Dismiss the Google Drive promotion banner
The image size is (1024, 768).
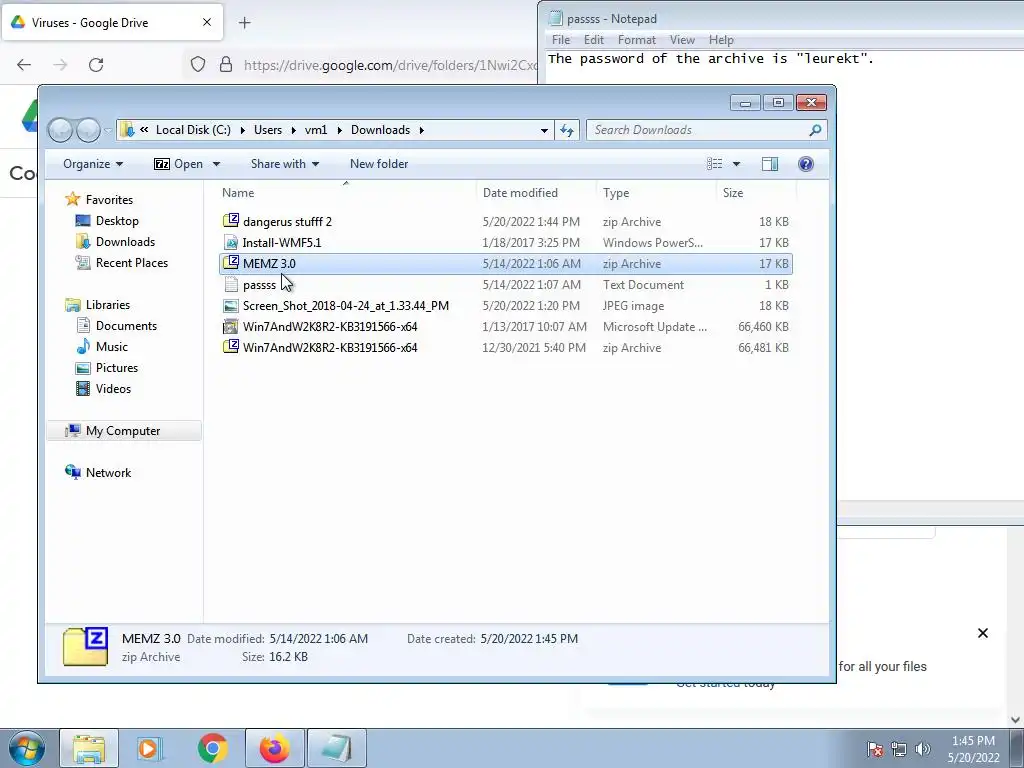tap(982, 633)
